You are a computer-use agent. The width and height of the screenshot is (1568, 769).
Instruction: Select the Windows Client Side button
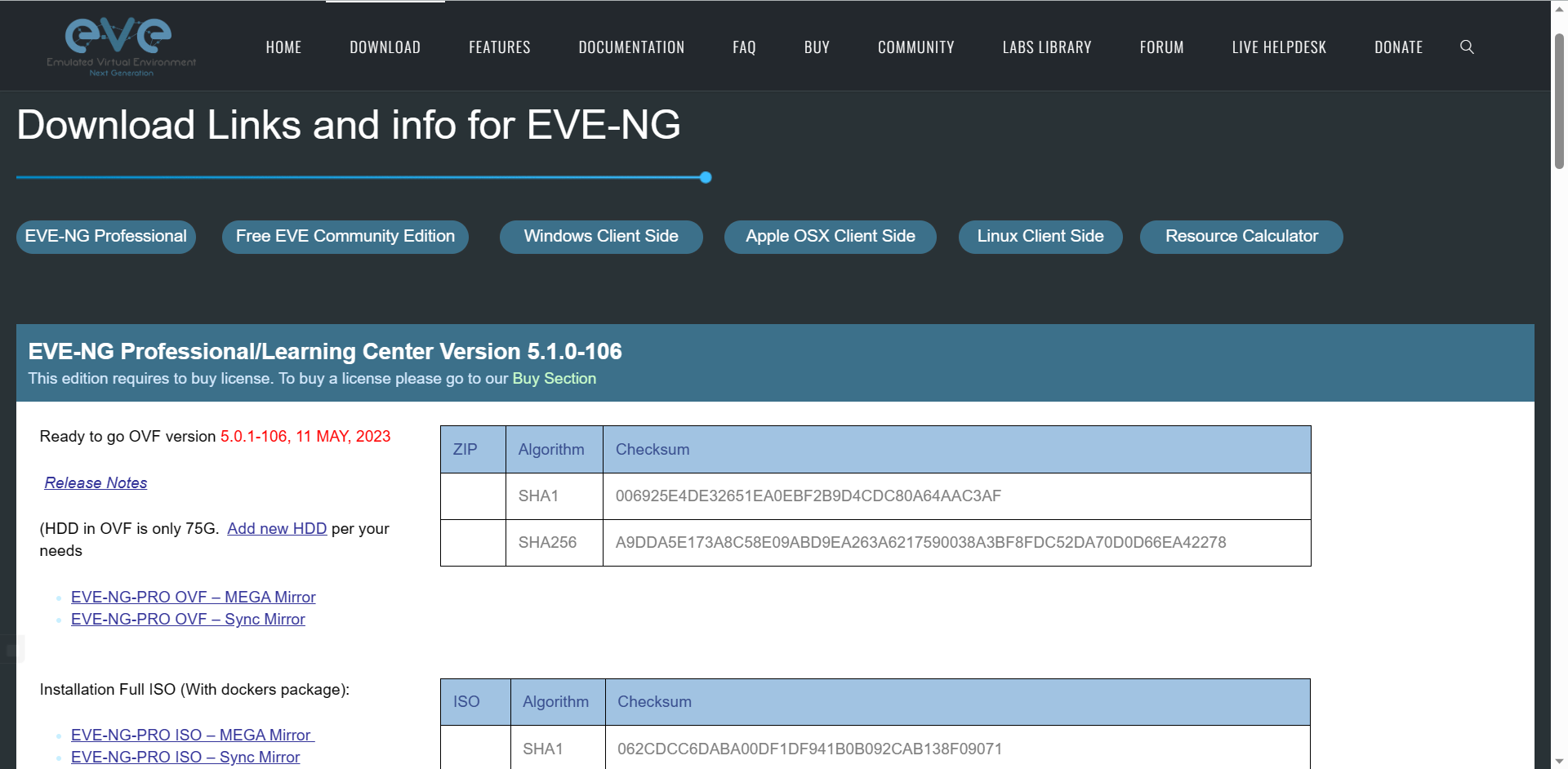coord(601,237)
